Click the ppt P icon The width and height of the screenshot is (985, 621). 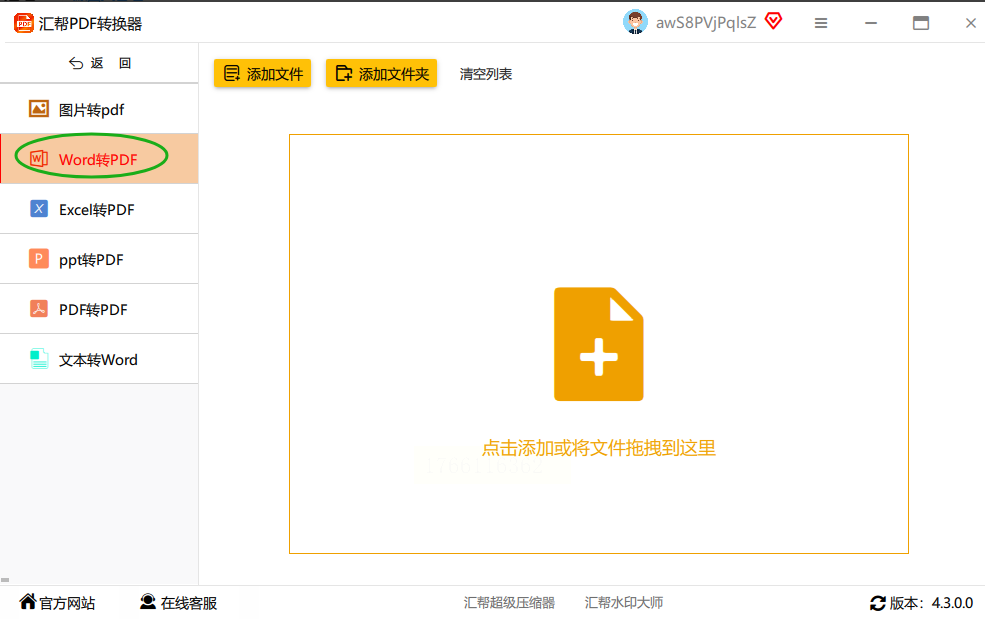click(x=39, y=258)
